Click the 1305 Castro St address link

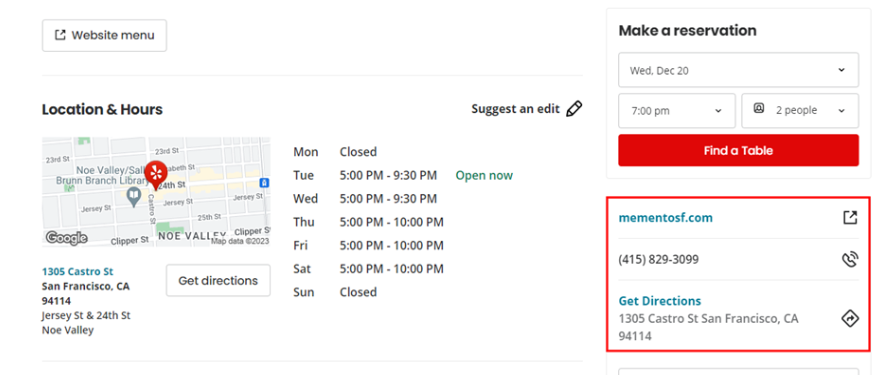77,271
